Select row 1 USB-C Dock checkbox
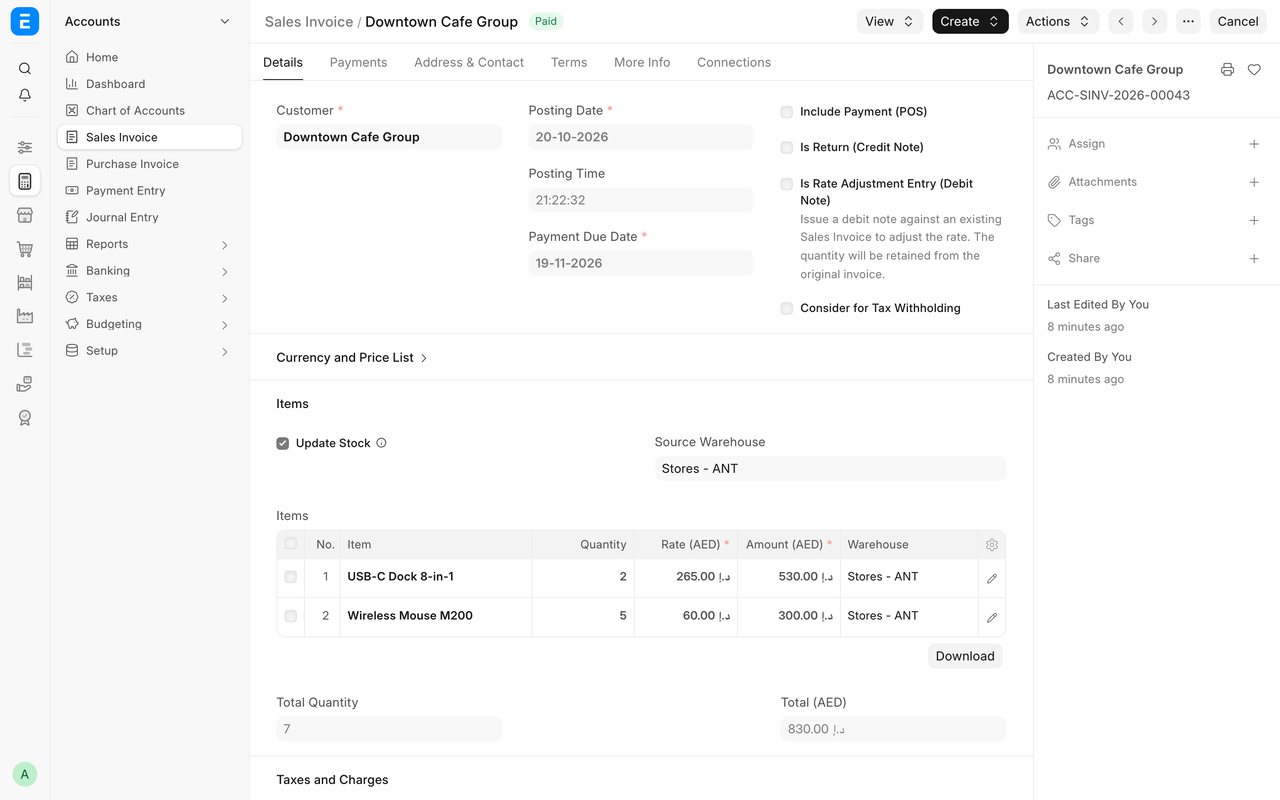Viewport: 1280px width, 800px height. click(291, 577)
